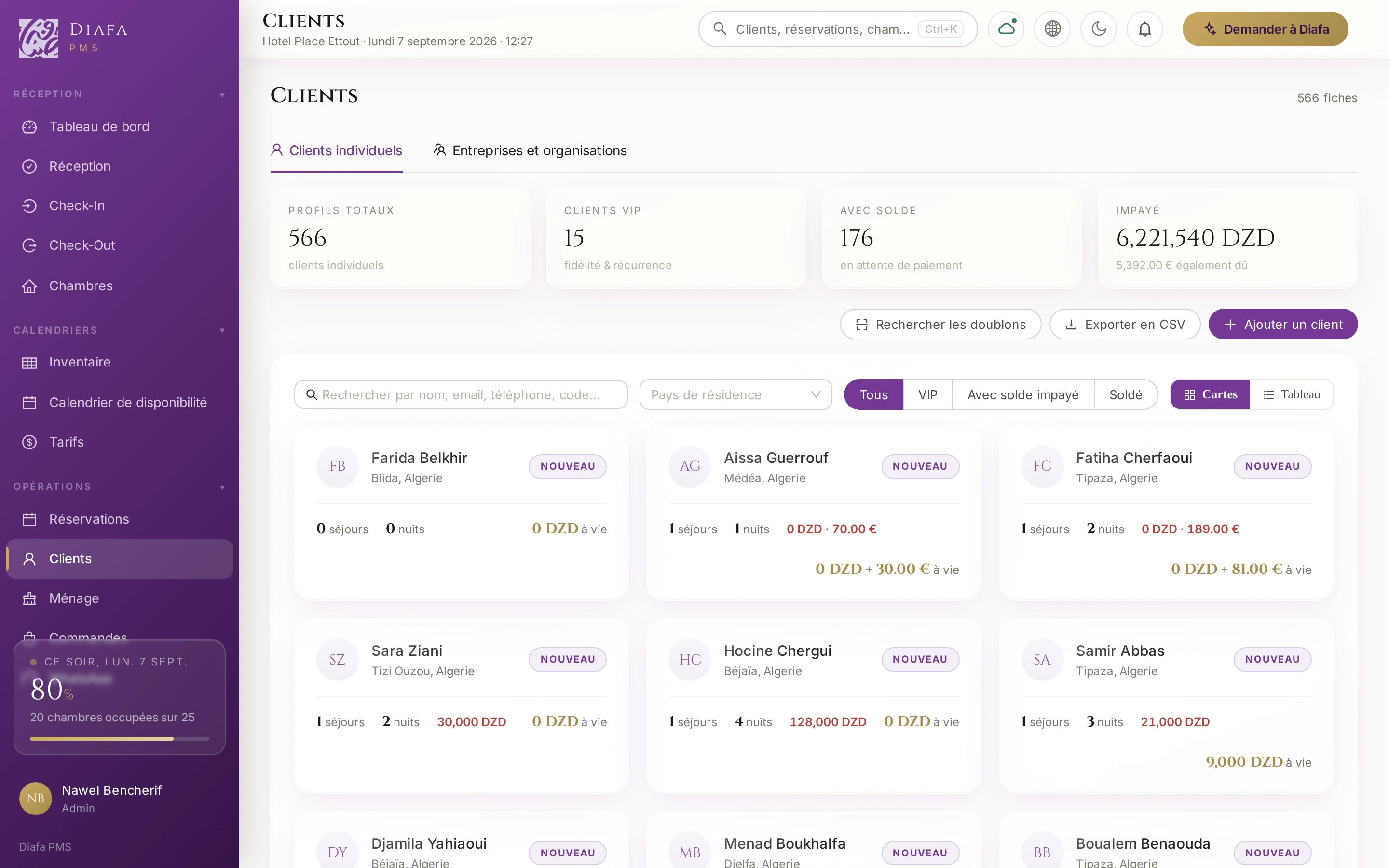This screenshot has width=1389, height=868.
Task: Click the NB user avatar
Action: pos(36,798)
